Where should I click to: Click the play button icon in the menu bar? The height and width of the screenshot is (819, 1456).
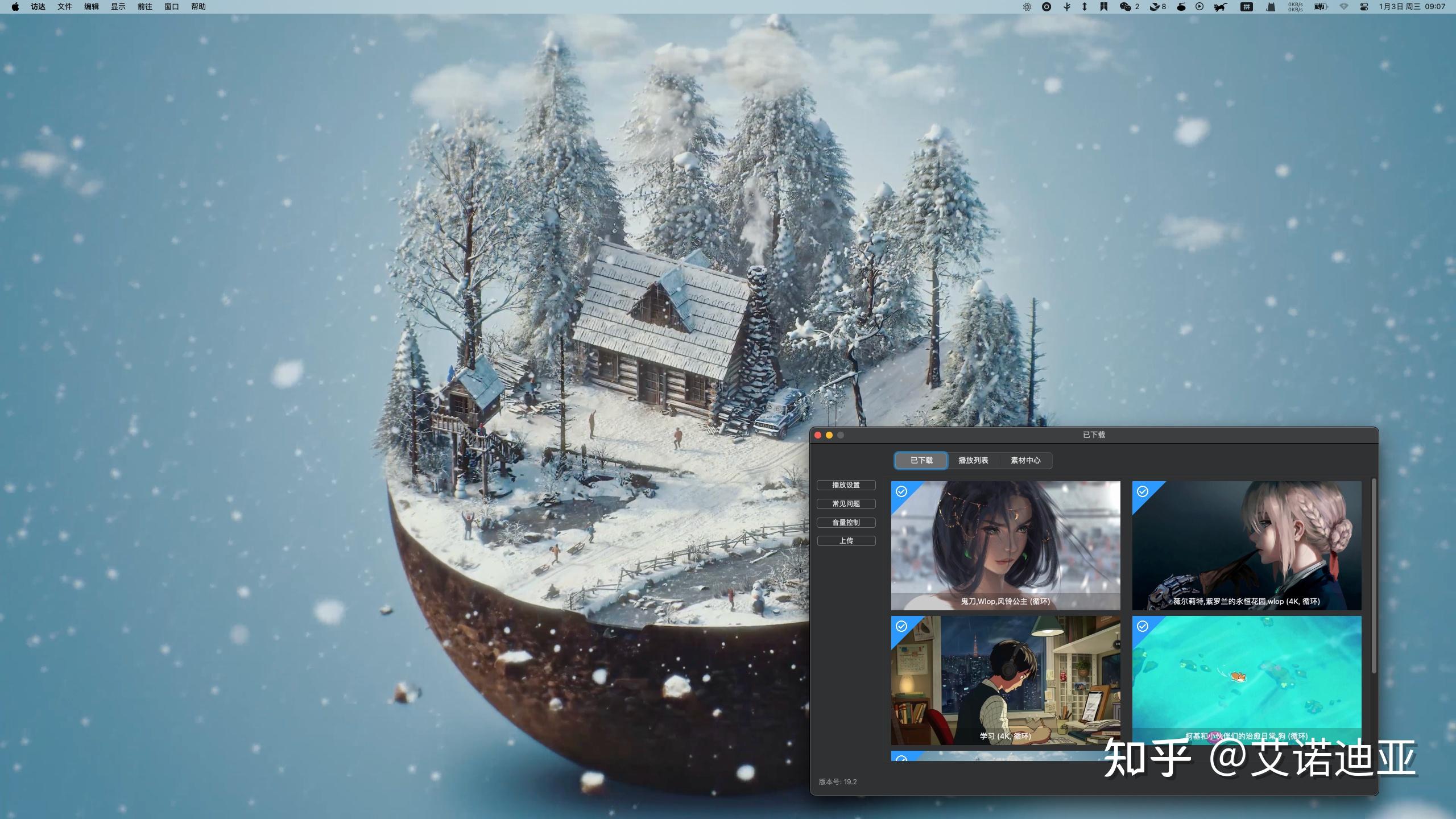[x=1199, y=7]
